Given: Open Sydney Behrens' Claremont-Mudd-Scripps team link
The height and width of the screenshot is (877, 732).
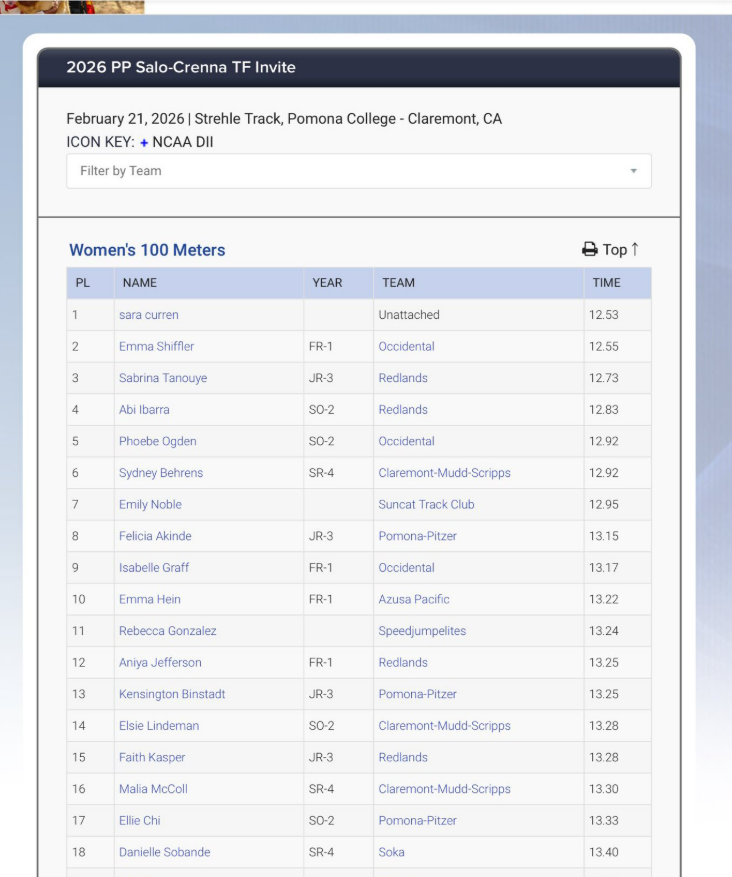Looking at the screenshot, I should click(444, 473).
